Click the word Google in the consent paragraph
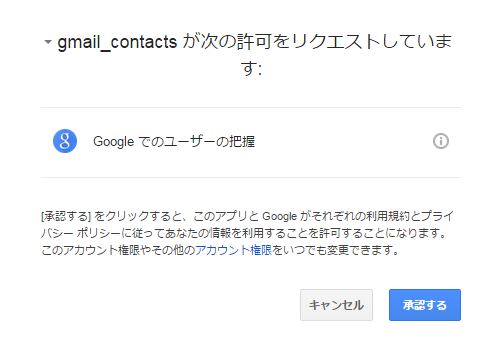Viewport: 502px width, 363px height. [279, 217]
